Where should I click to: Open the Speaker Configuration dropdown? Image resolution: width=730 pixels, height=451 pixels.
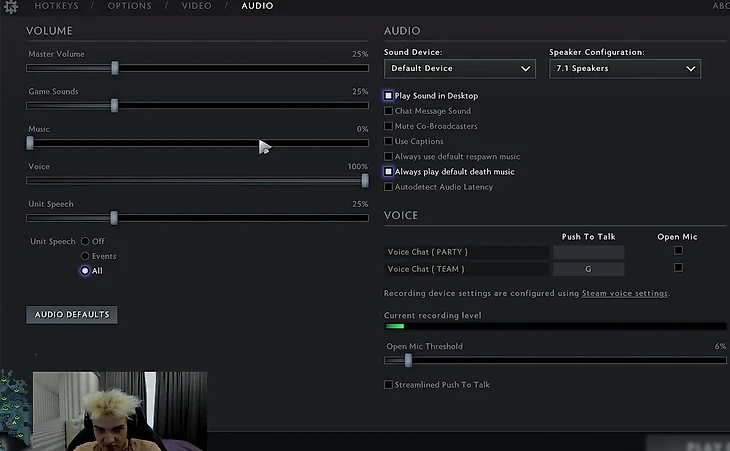624,69
